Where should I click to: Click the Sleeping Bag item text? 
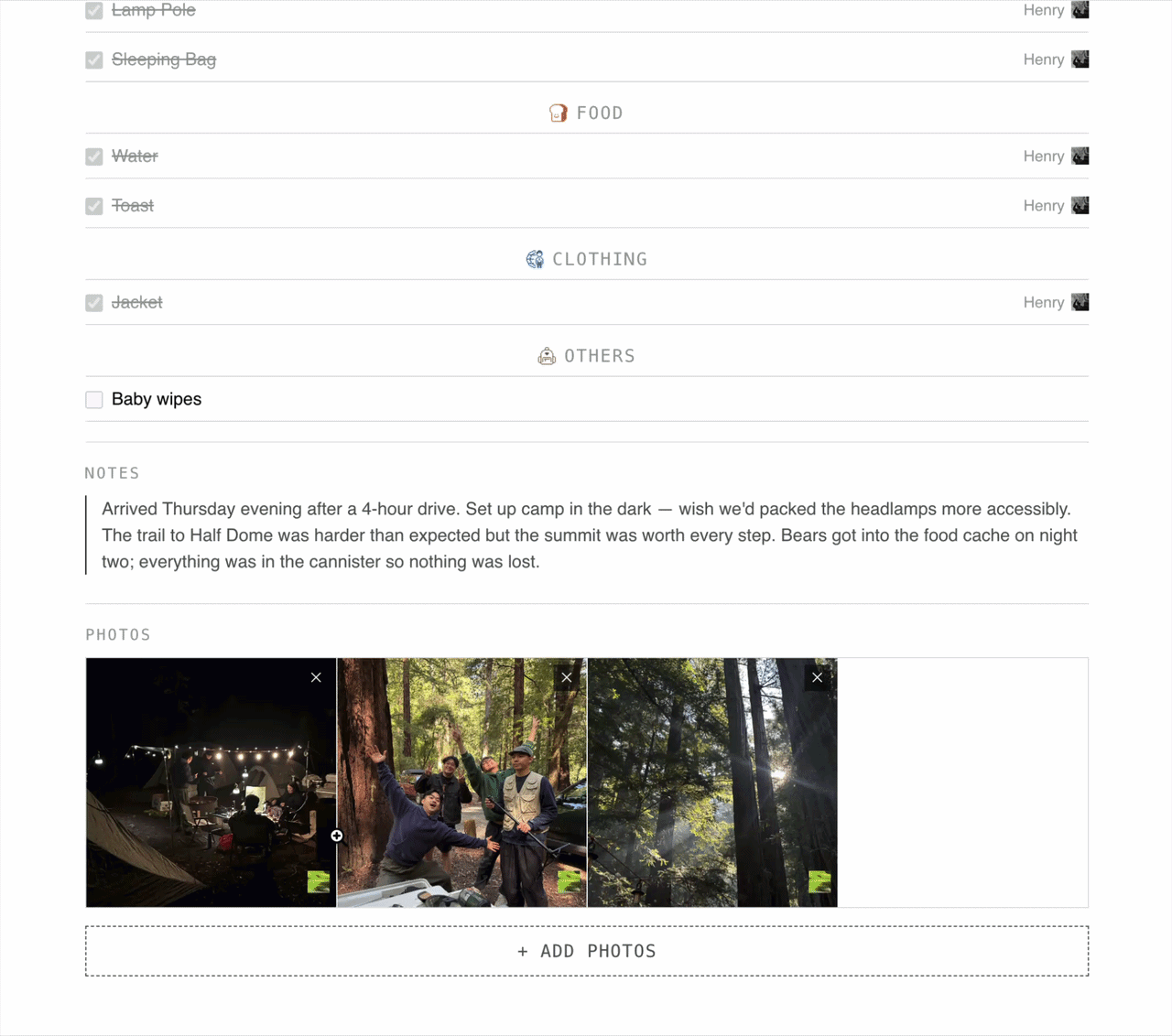[164, 59]
